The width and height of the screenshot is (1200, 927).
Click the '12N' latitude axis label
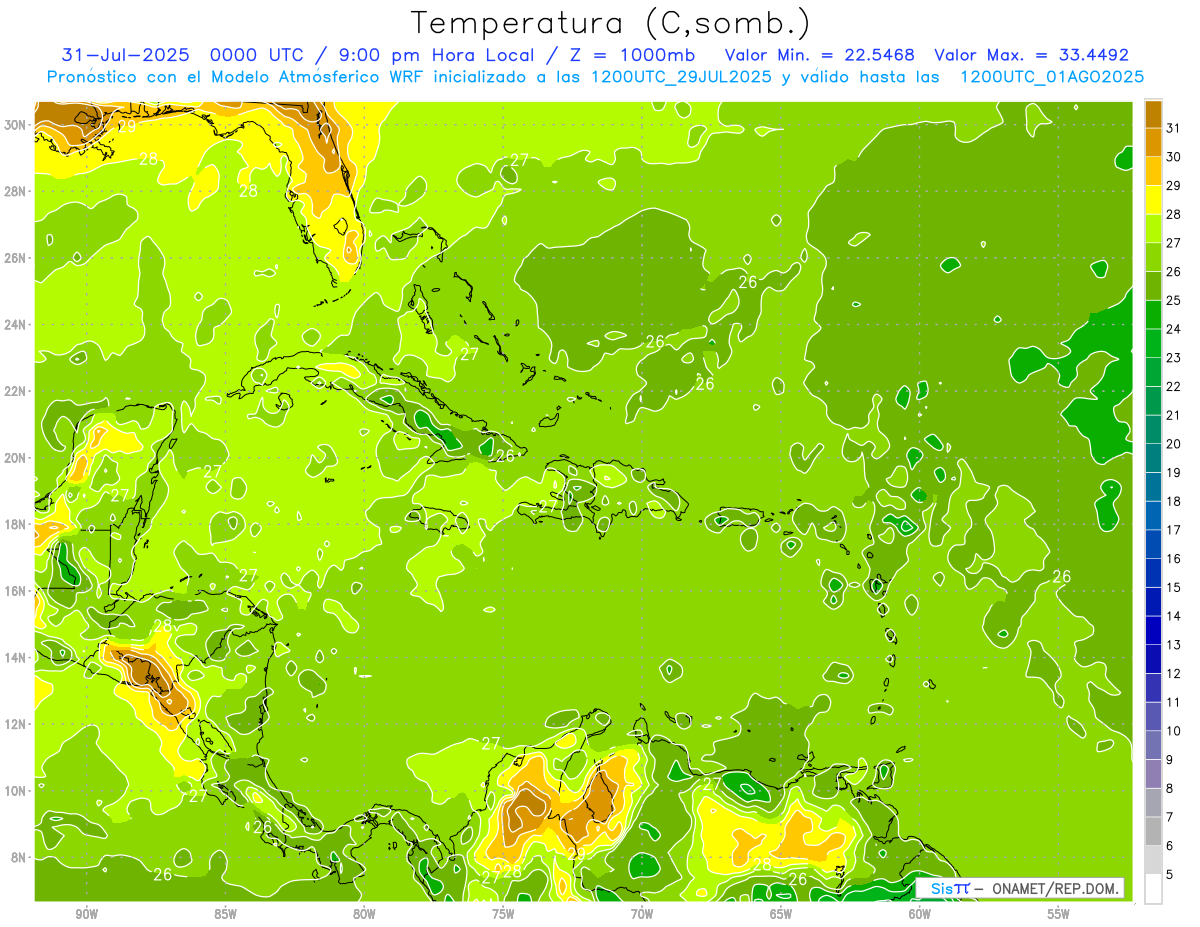16,724
